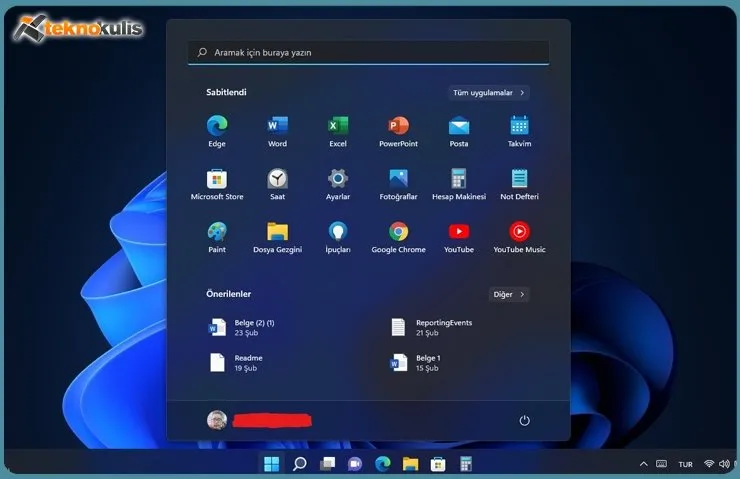Open Microsoft Store from the taskbar
740x479 pixels.
(438, 464)
